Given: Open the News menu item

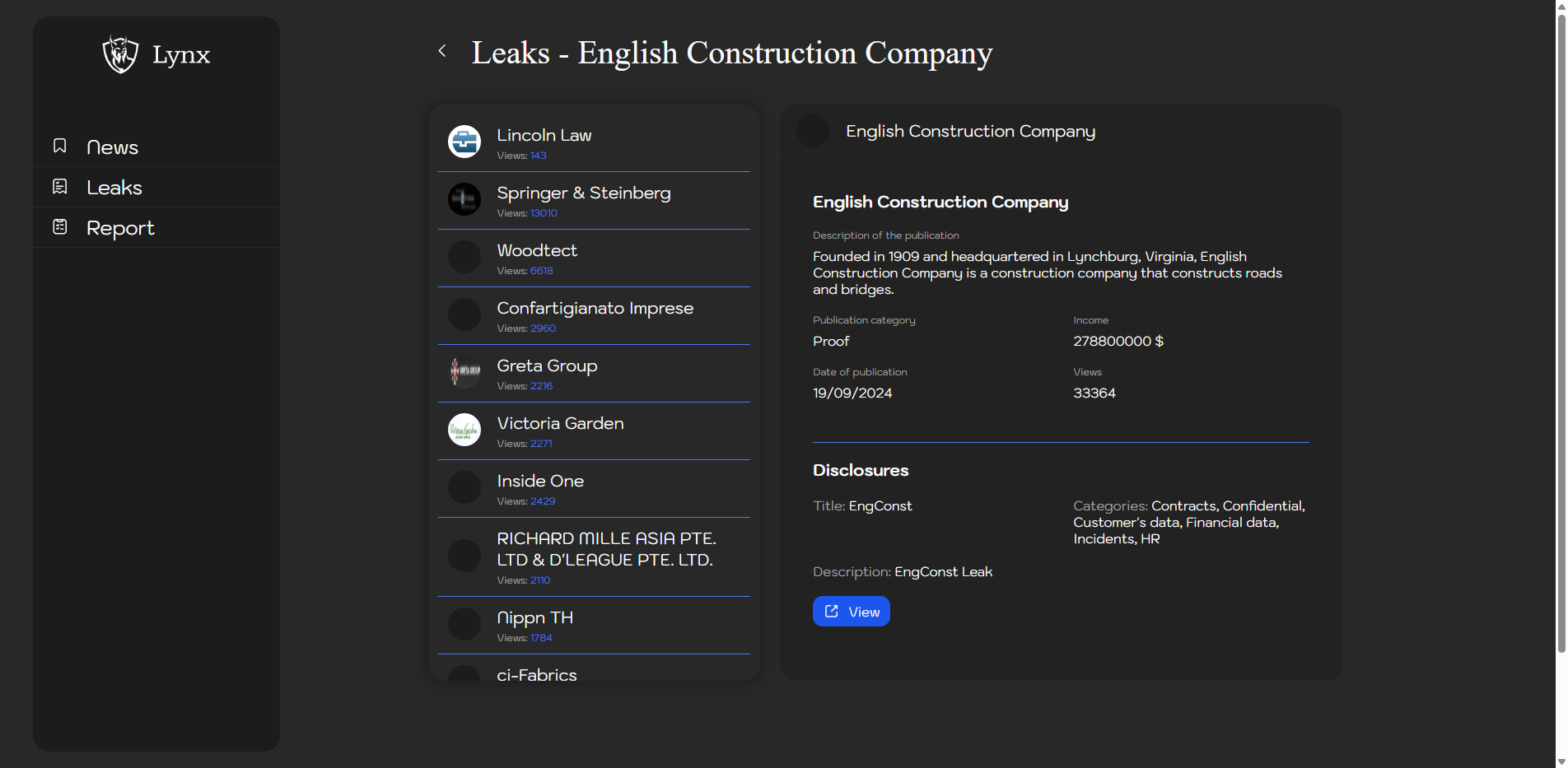Looking at the screenshot, I should 112,147.
